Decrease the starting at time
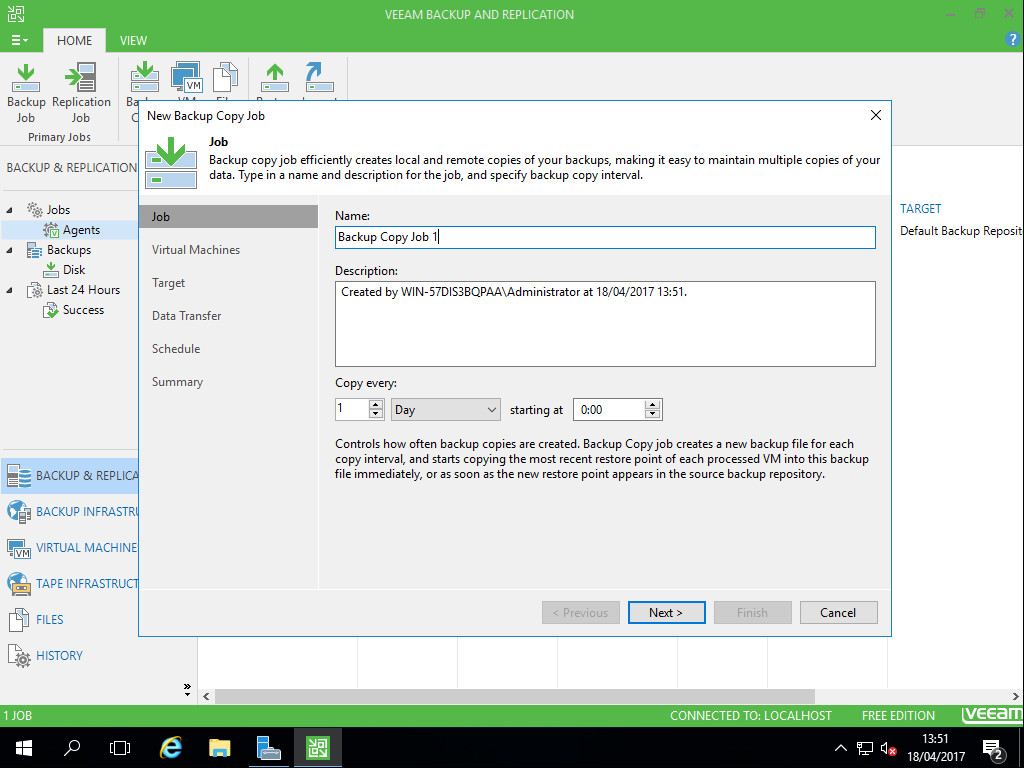This screenshot has width=1024, height=768. click(652, 415)
